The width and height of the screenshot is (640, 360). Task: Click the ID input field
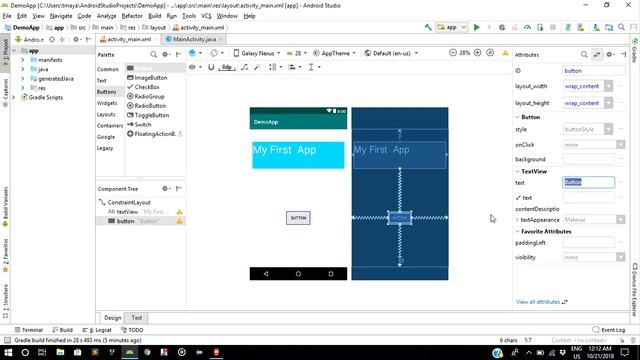coord(593,71)
